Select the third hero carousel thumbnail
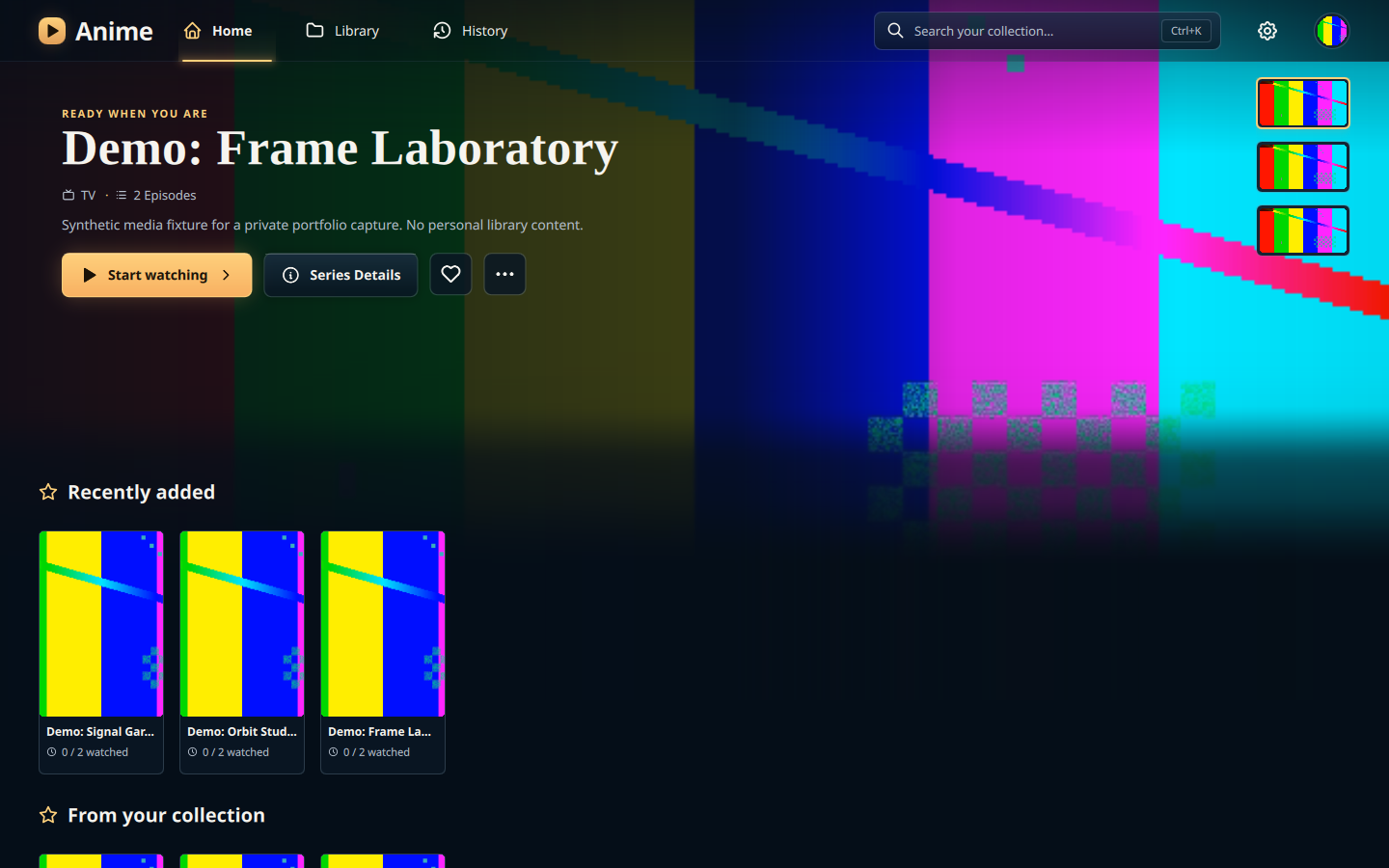Image resolution: width=1389 pixels, height=868 pixels. pos(1303,231)
